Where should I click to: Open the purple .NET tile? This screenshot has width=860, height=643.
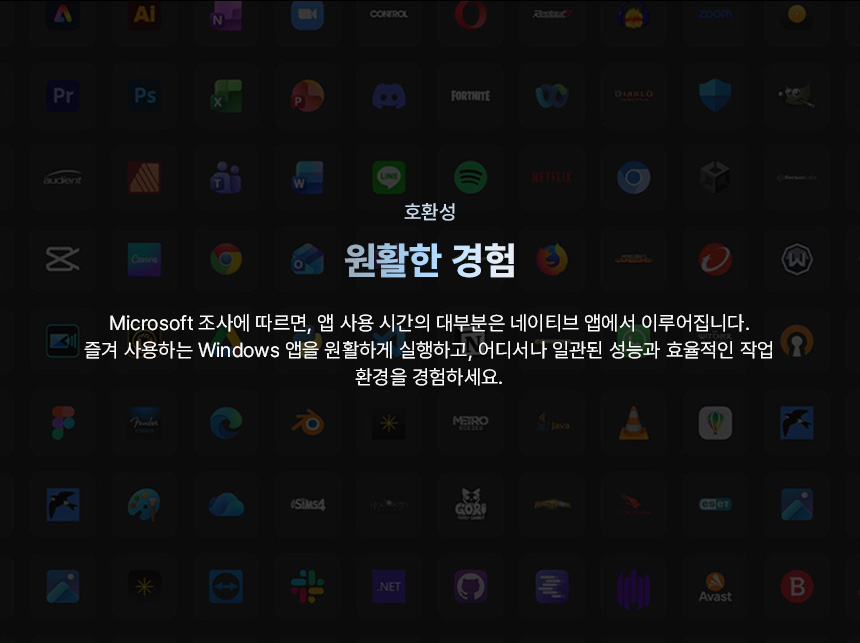point(389,586)
